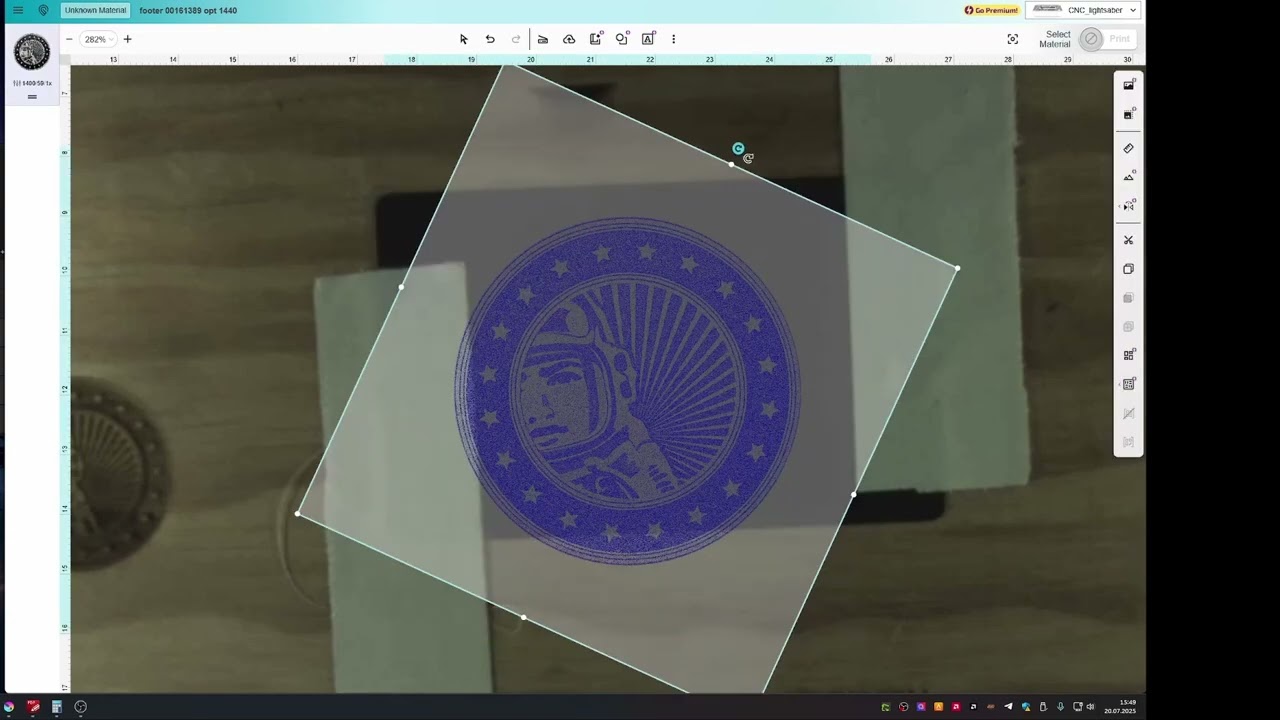Click the rotate handle above selection
The width and height of the screenshot is (1280, 720).
[x=738, y=149]
